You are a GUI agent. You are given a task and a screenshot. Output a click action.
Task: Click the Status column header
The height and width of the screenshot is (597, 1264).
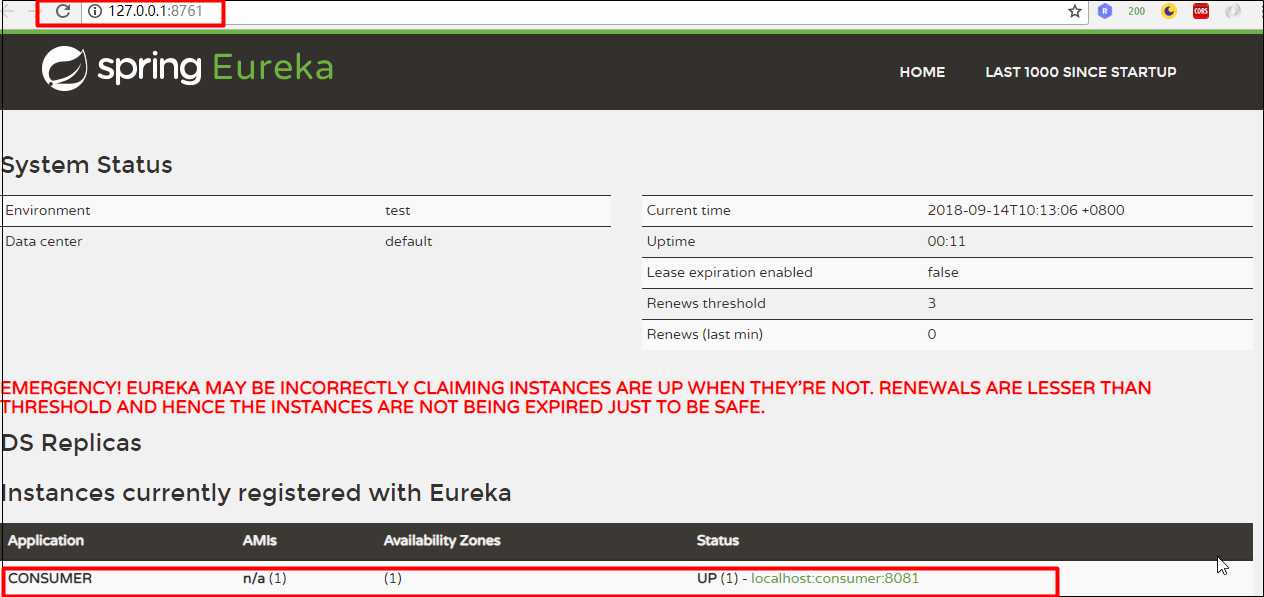718,540
